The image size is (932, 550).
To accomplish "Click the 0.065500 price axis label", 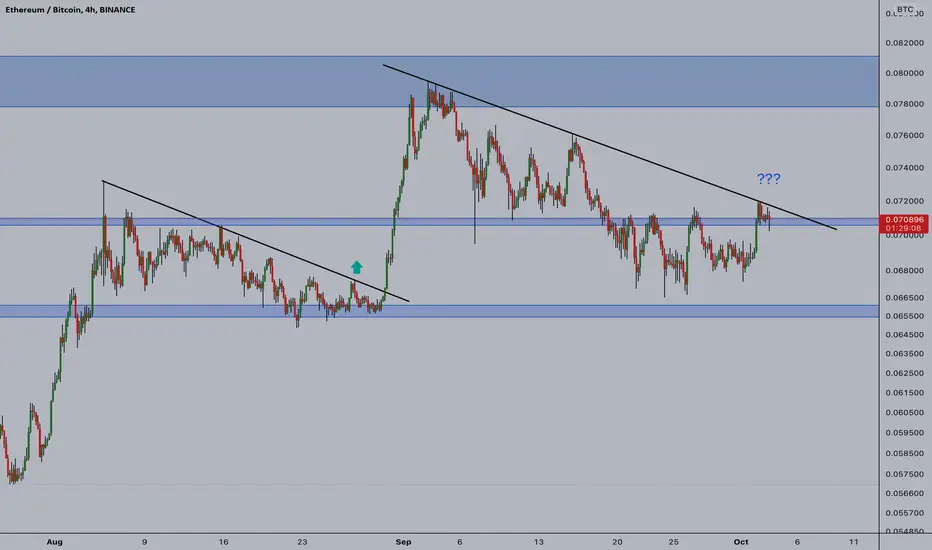I will (x=905, y=316).
